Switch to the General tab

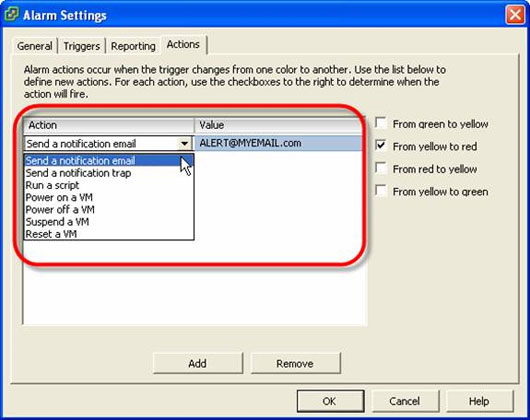click(34, 46)
